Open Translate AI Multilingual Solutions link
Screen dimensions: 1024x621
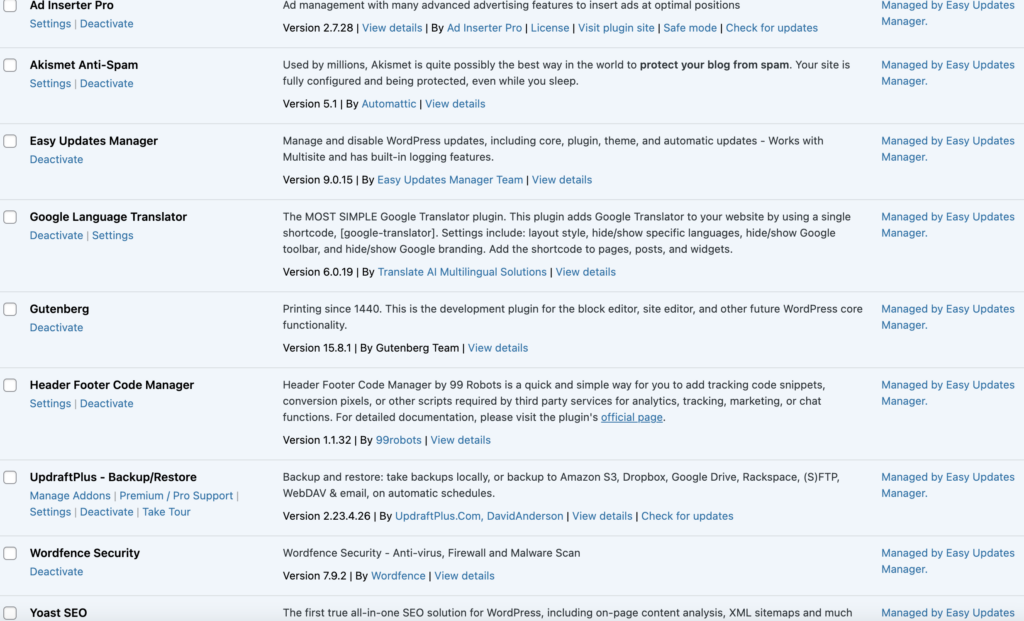click(462, 272)
